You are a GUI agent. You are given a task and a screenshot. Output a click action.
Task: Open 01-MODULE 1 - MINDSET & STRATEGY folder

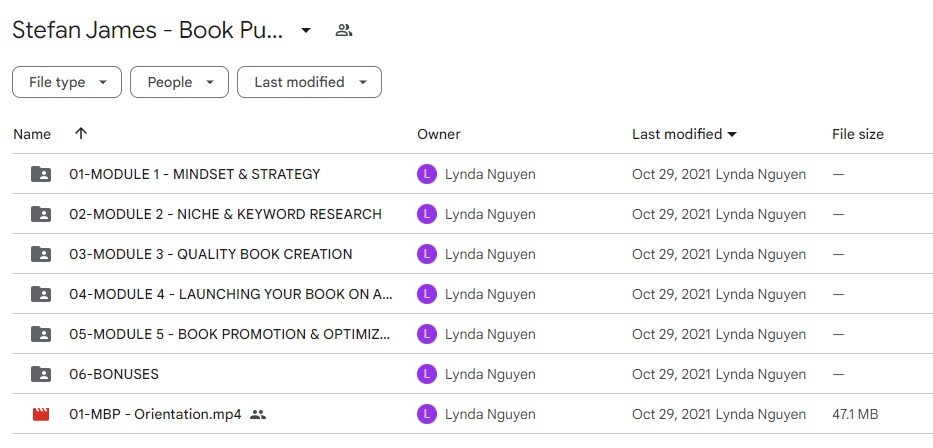(x=195, y=174)
